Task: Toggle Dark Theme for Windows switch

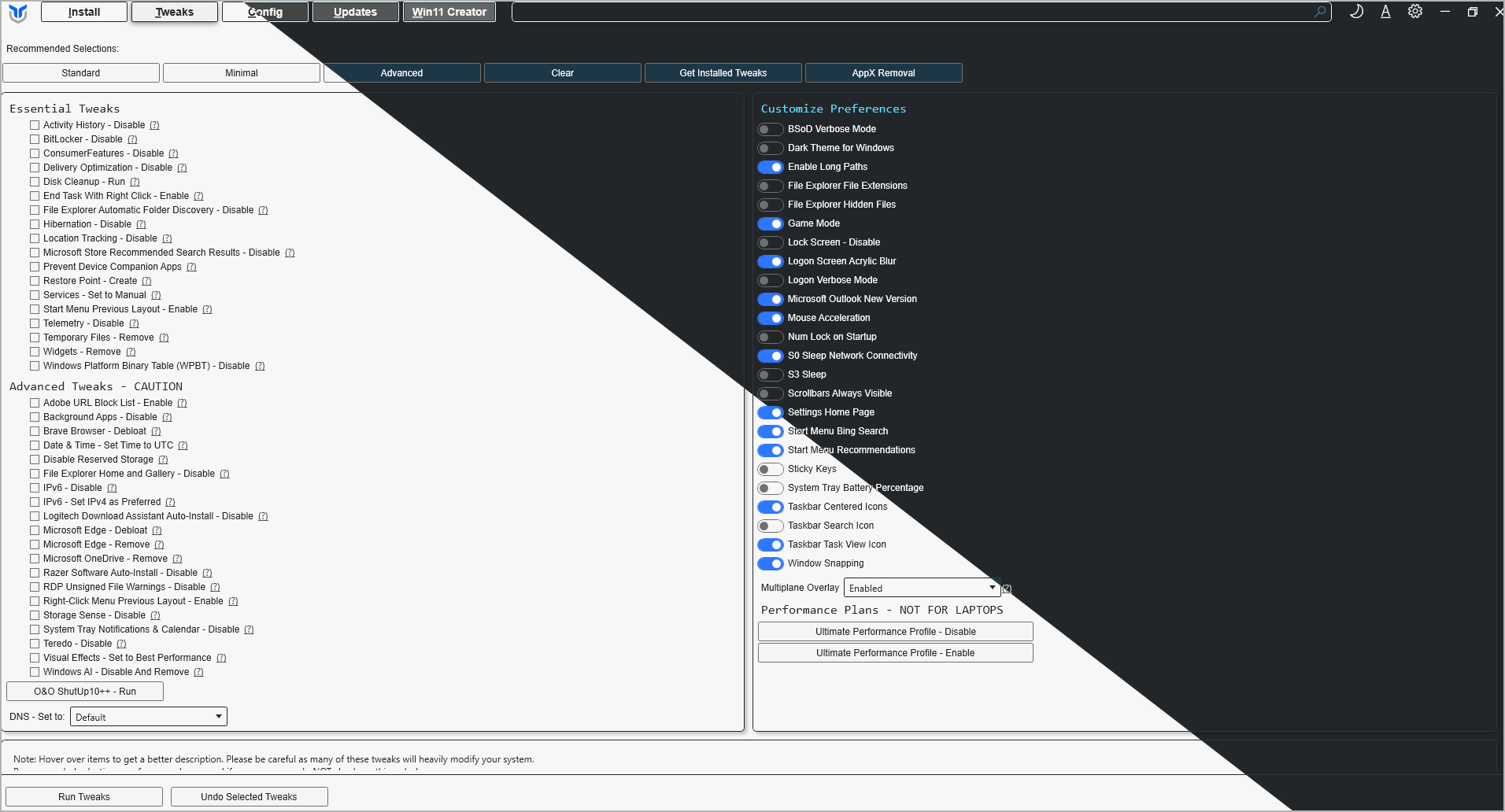Action: (x=771, y=148)
